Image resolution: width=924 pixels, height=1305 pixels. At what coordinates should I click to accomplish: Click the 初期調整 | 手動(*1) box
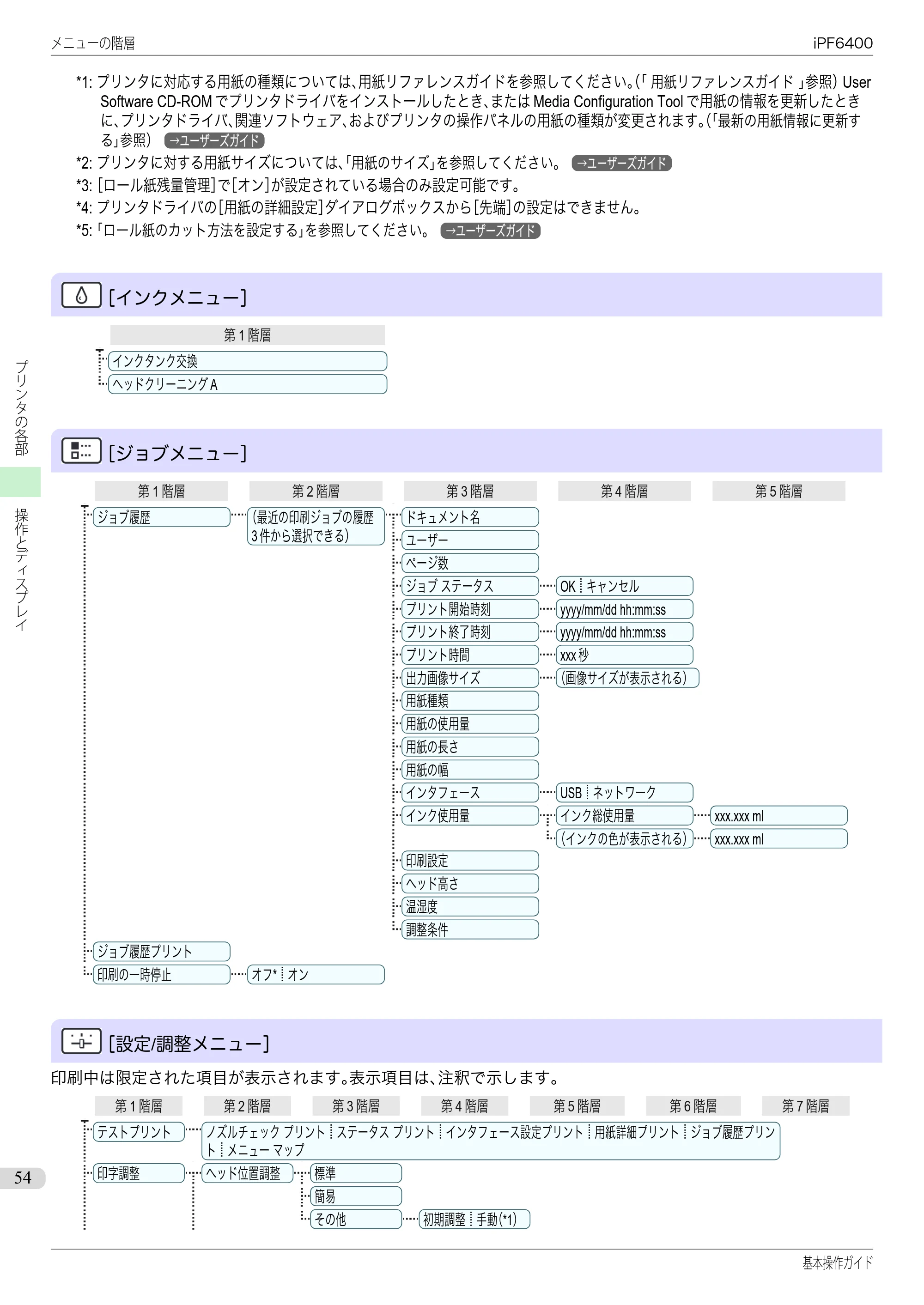tap(474, 1219)
